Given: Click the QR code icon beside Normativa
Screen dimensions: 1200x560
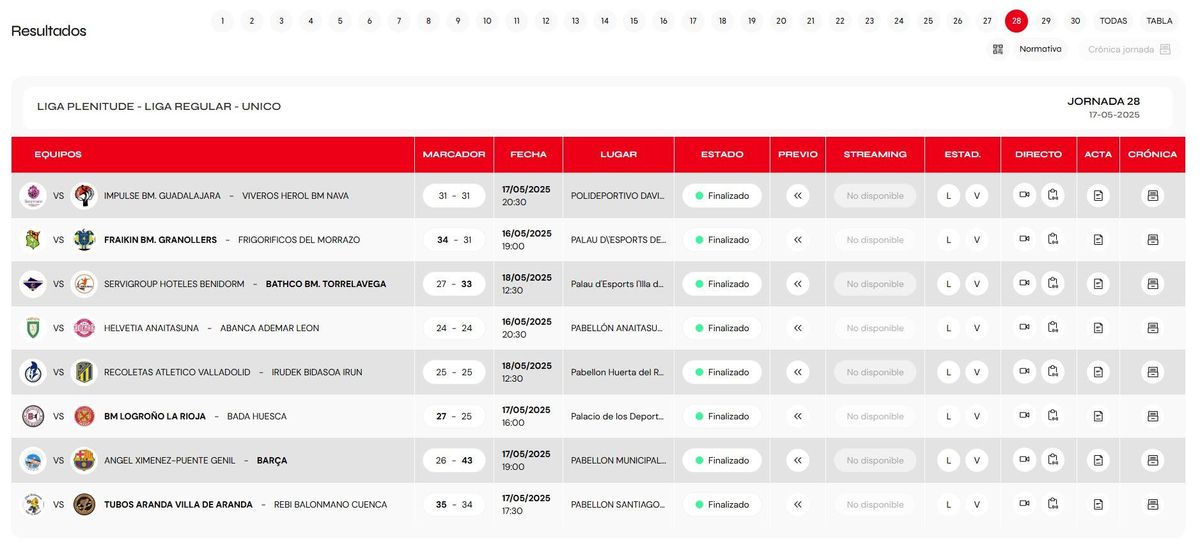Looking at the screenshot, I should pos(997,49).
